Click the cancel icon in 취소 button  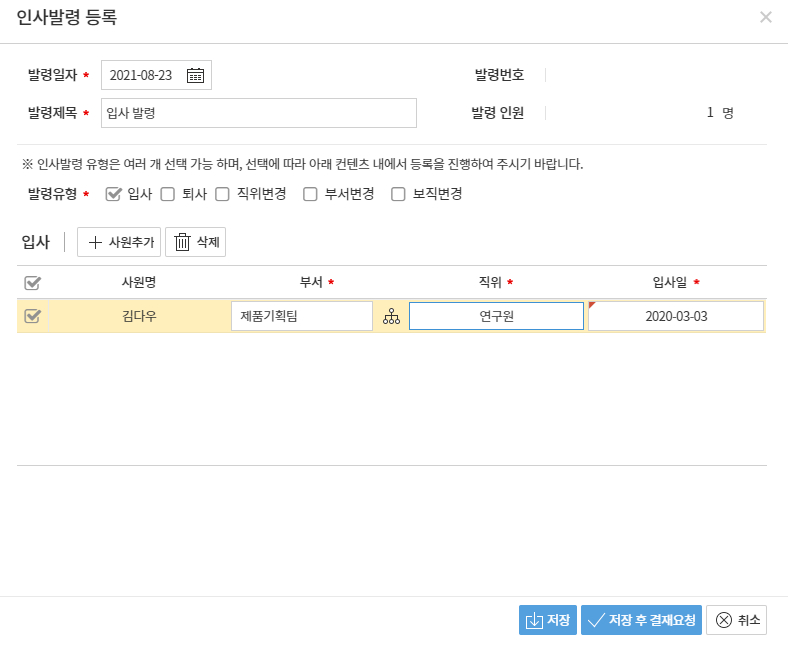click(724, 620)
